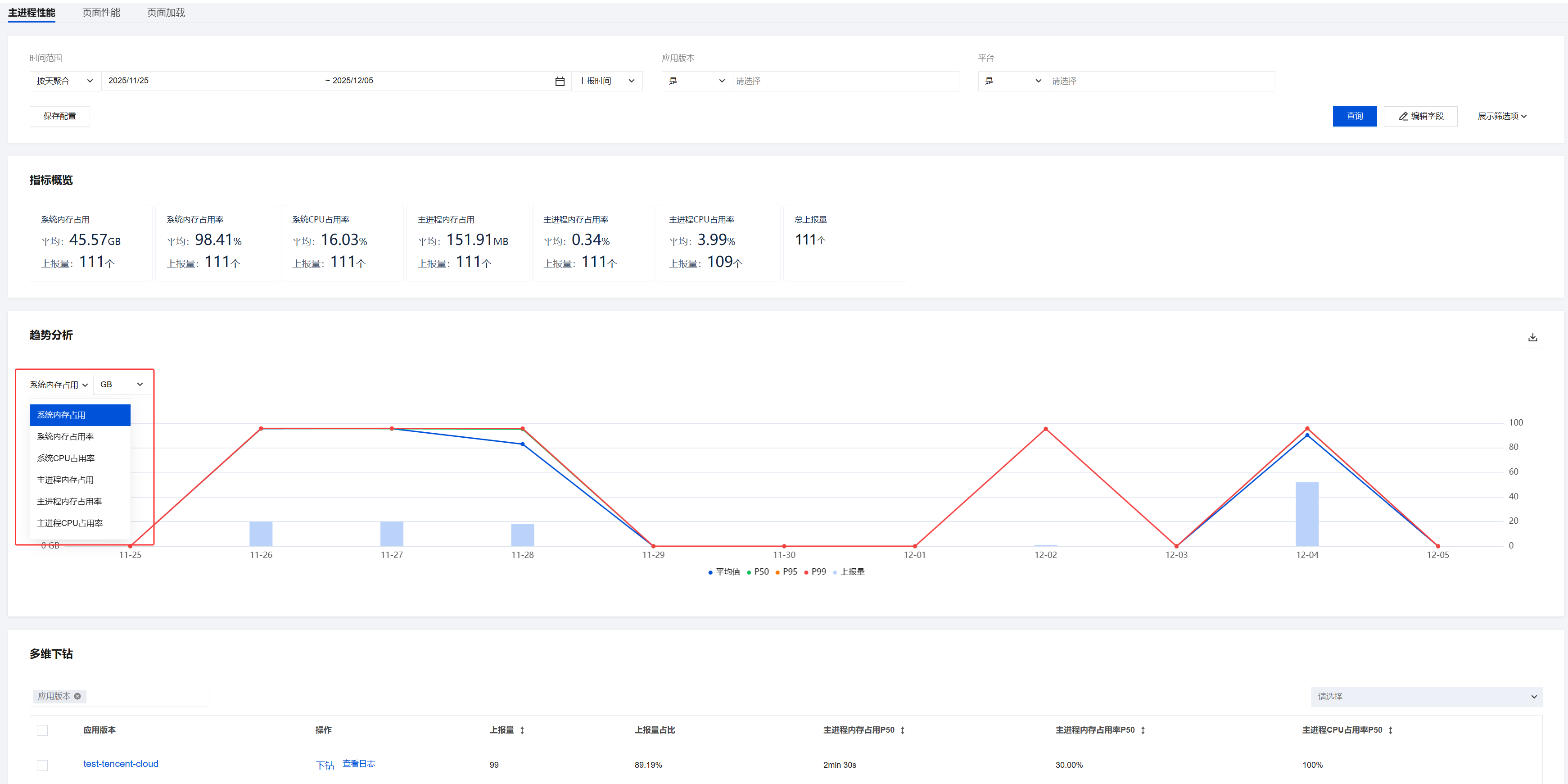Switch to the 页面性能 tab

101,13
